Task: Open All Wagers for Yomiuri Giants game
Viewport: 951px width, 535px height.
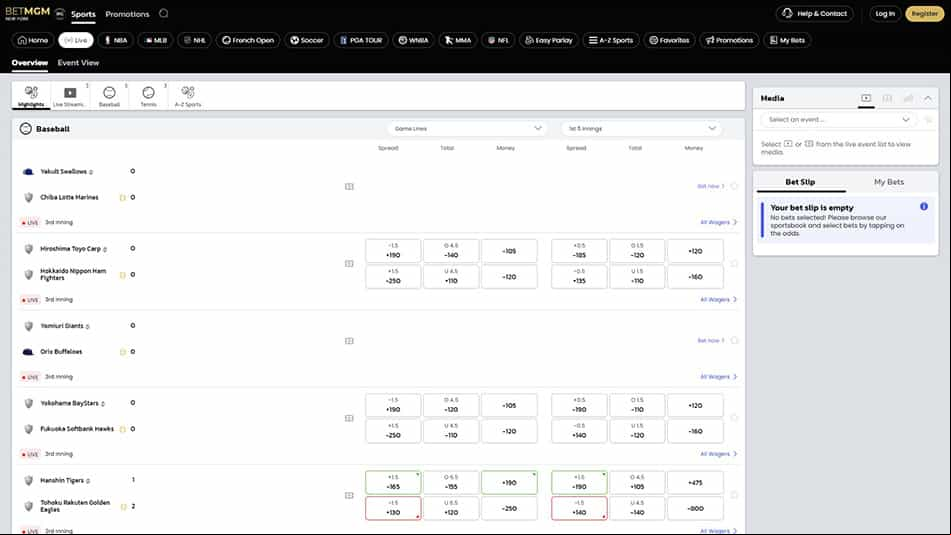Action: [719, 377]
